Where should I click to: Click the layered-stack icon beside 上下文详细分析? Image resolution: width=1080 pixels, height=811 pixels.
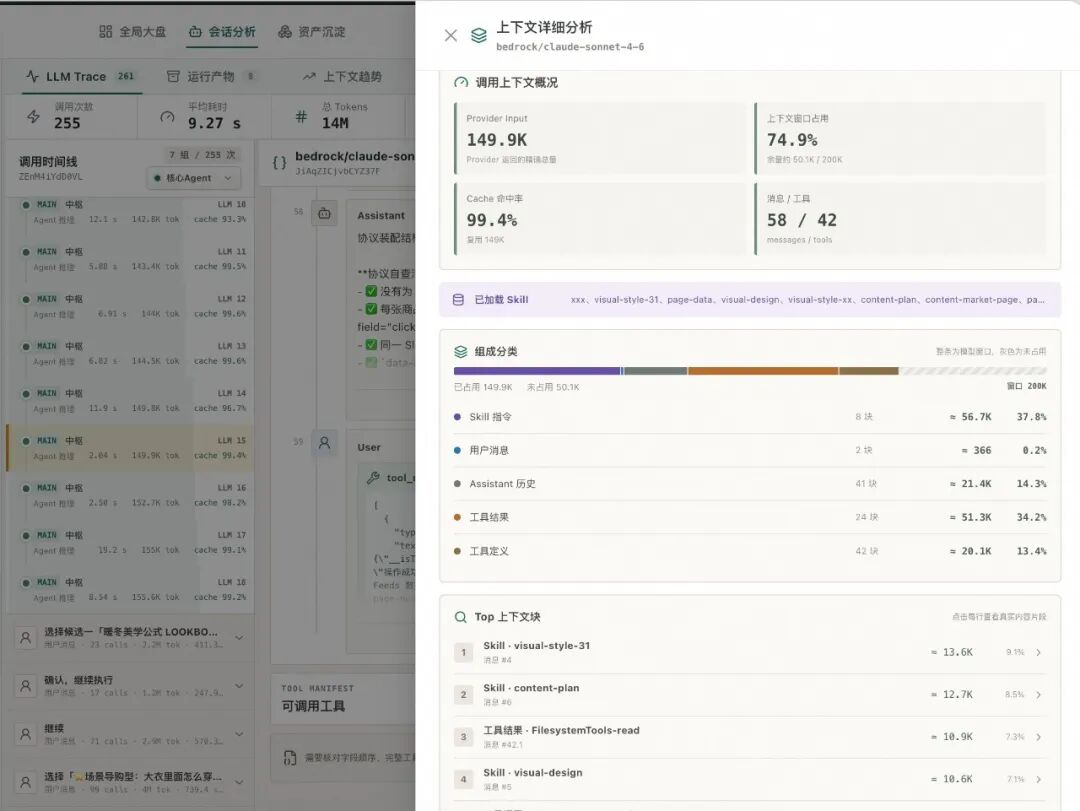pos(479,35)
